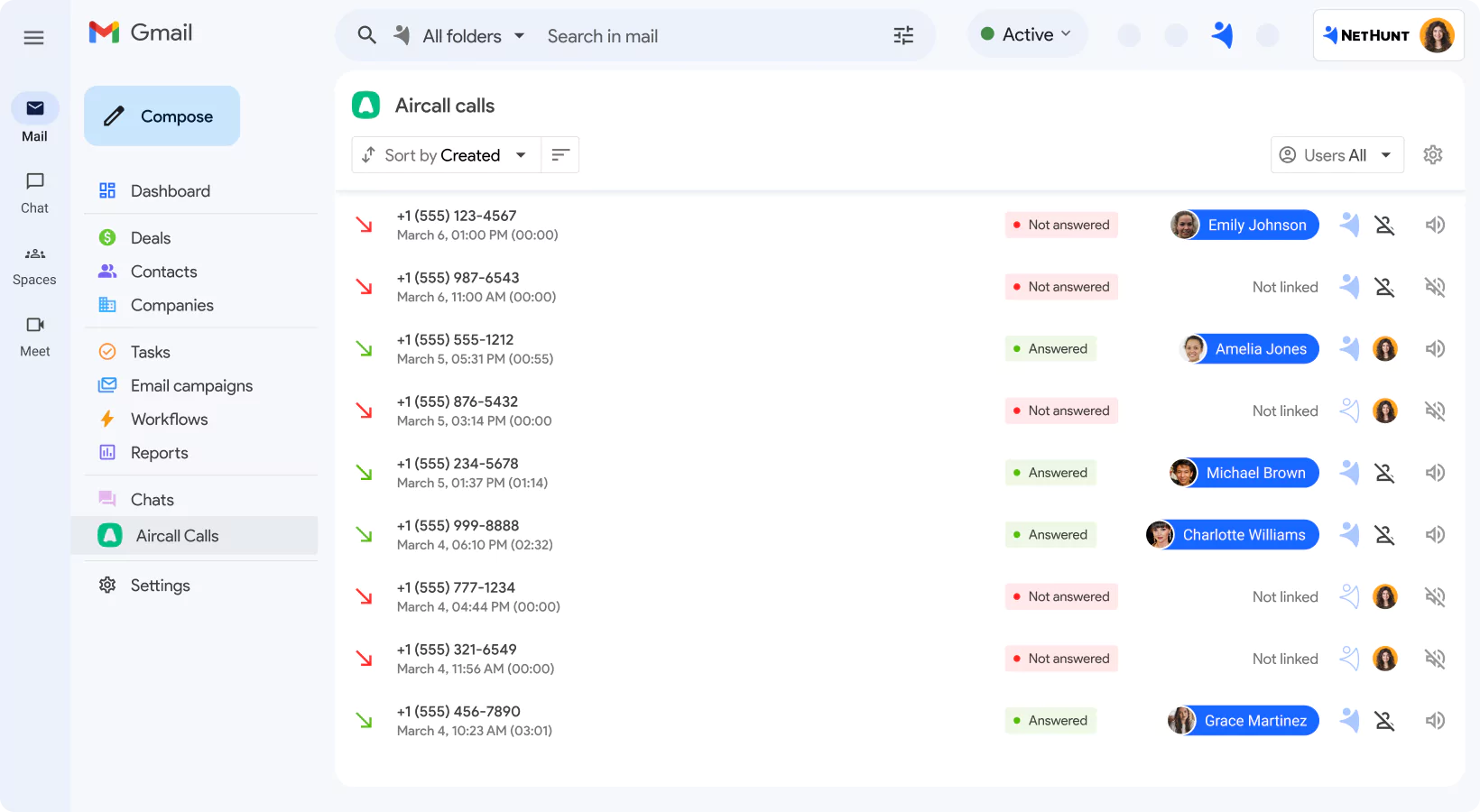Click the unlink contact icon on the first call row
Image resolution: width=1480 pixels, height=812 pixels.
tap(1385, 225)
